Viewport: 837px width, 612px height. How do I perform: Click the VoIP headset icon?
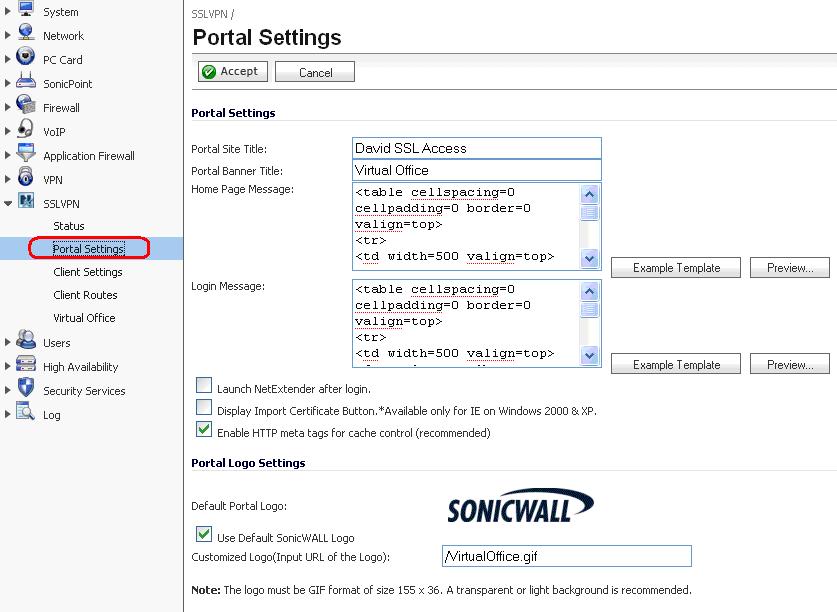(x=26, y=129)
